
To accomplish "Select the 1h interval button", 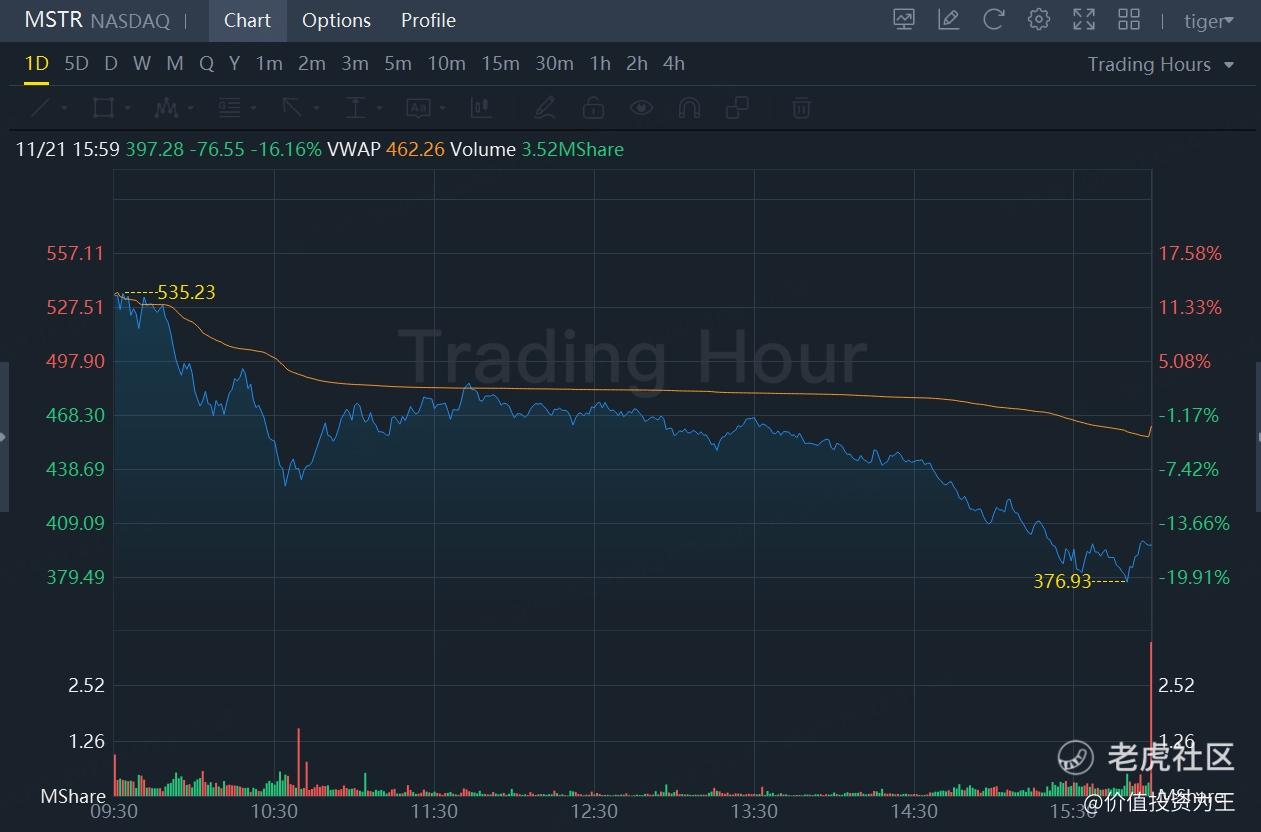I will [x=600, y=63].
